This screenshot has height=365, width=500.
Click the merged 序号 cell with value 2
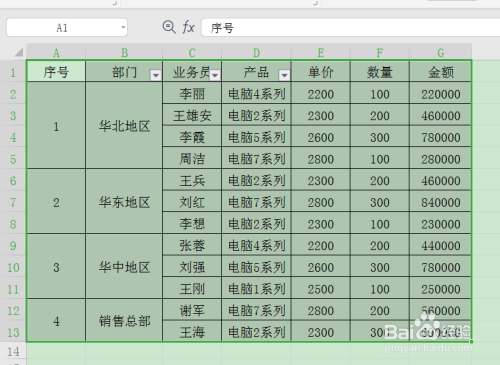click(56, 202)
